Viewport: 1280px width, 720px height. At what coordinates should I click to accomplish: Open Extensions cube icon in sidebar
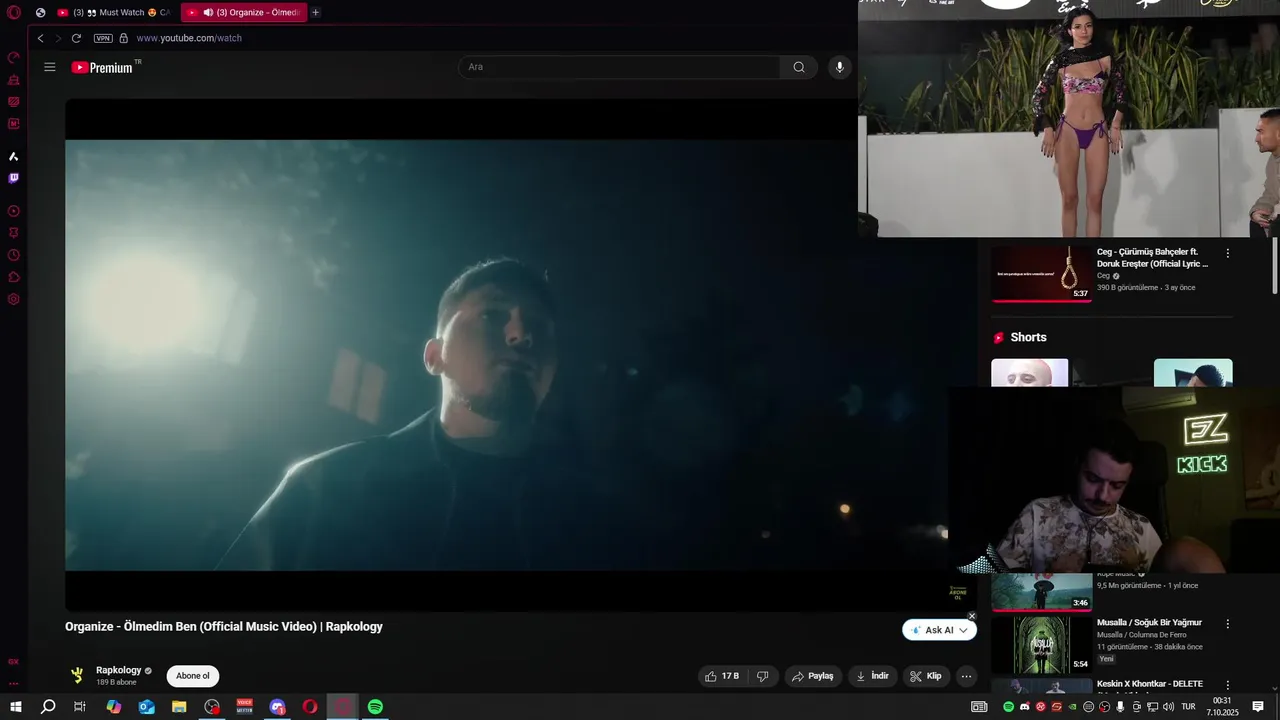click(14, 277)
